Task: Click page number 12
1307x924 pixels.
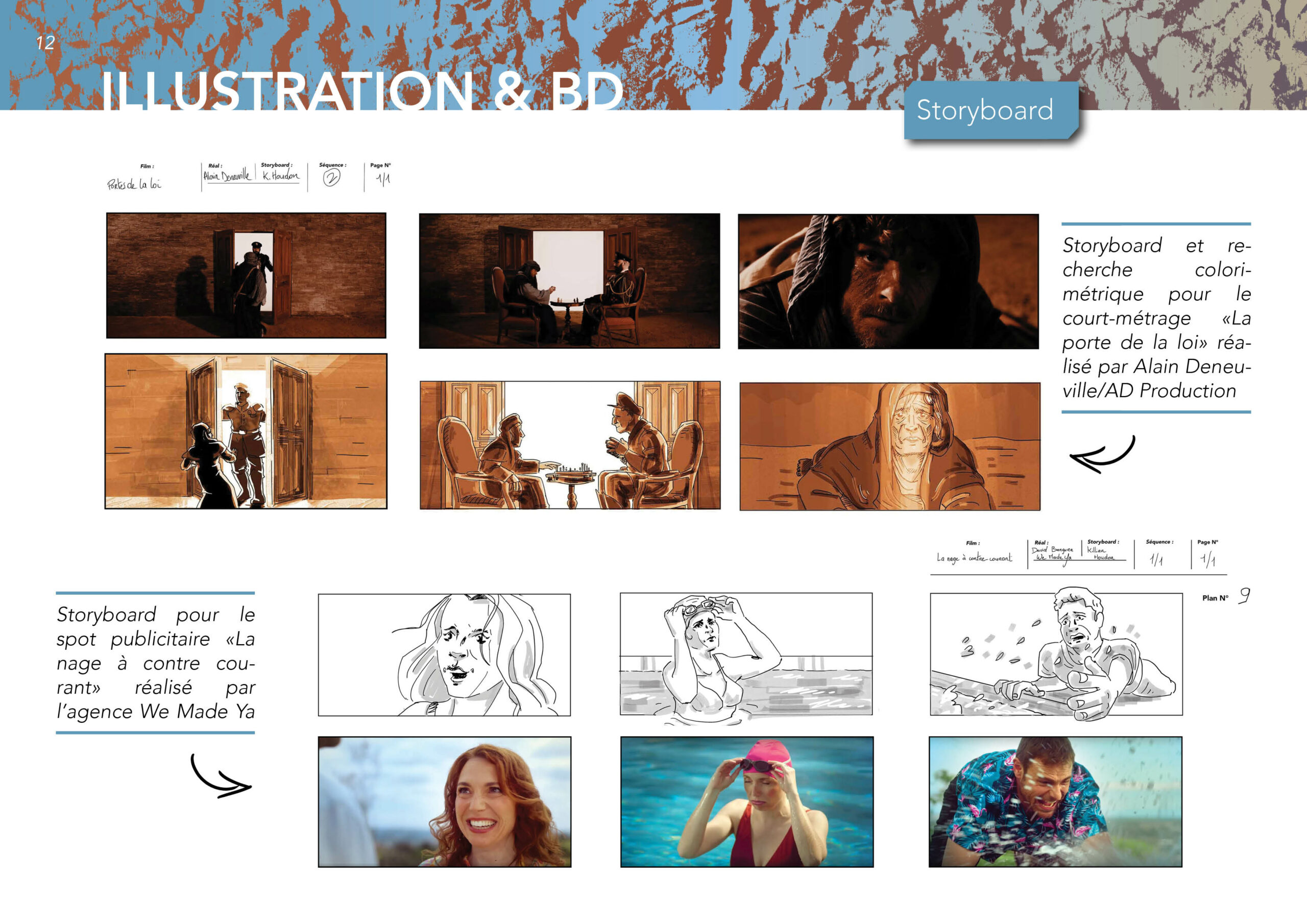Action: (x=45, y=43)
